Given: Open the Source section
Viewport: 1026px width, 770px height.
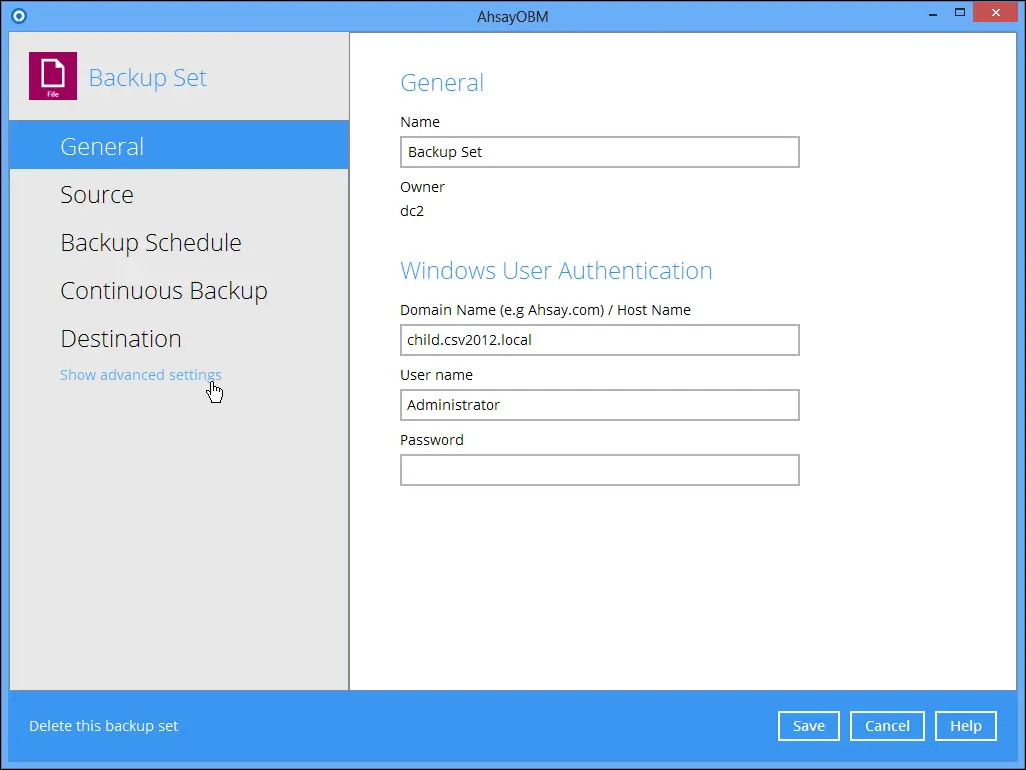Looking at the screenshot, I should [x=97, y=195].
